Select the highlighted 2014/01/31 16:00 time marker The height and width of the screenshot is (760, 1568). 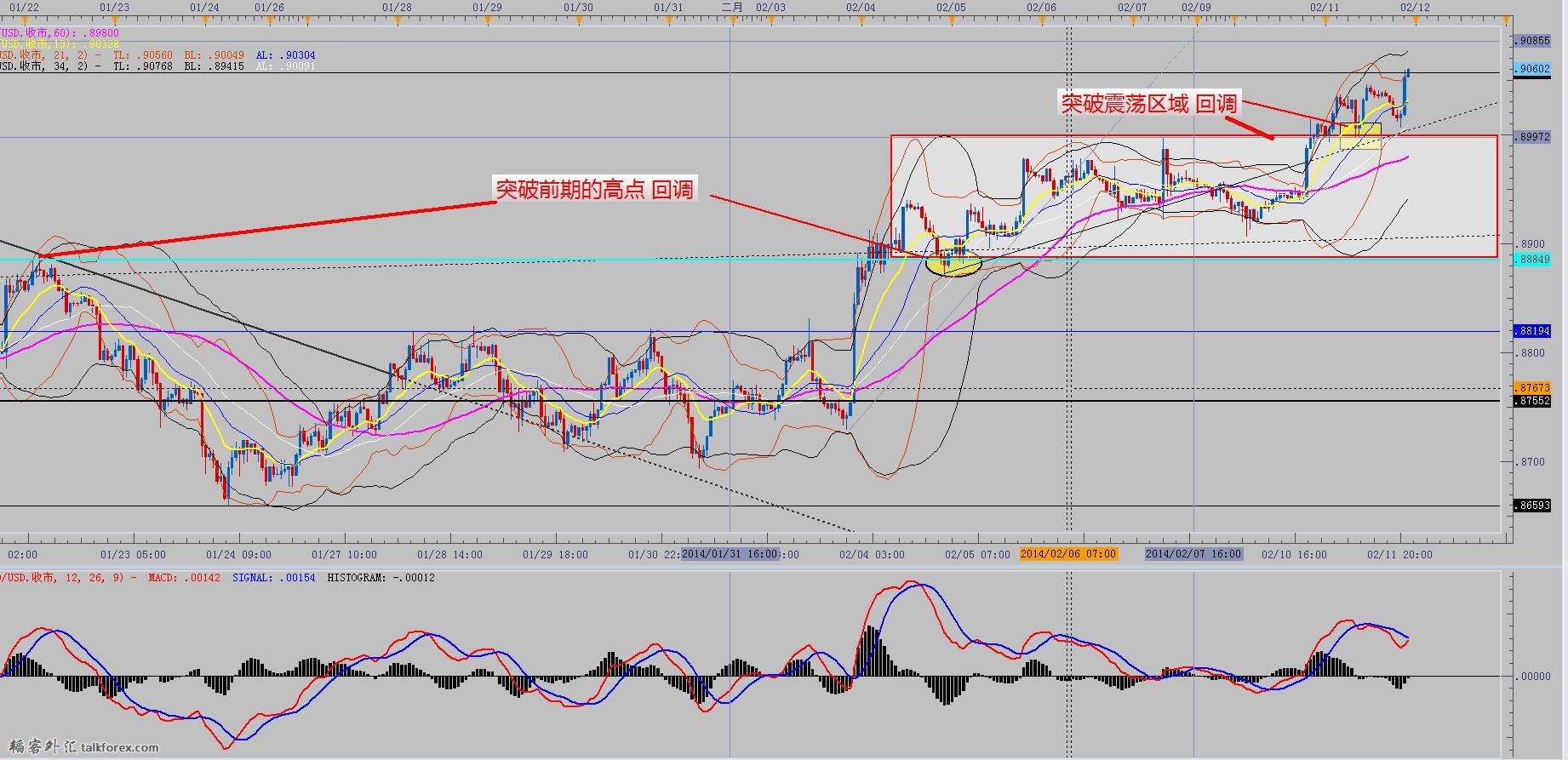[x=730, y=554]
